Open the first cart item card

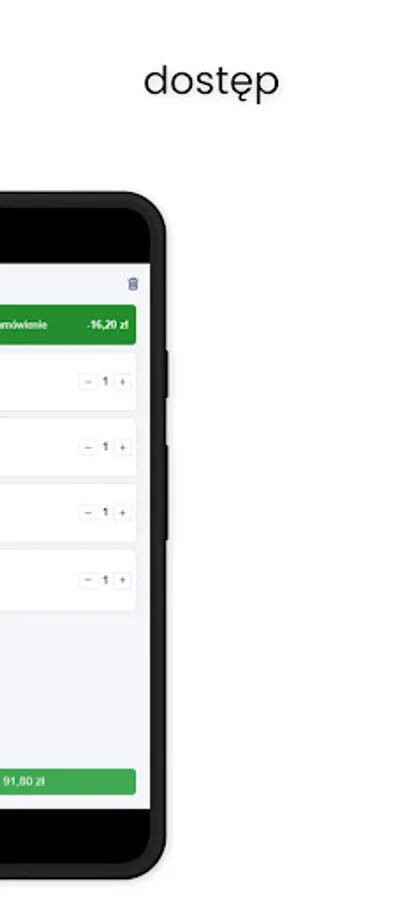pyautogui.click(x=68, y=382)
